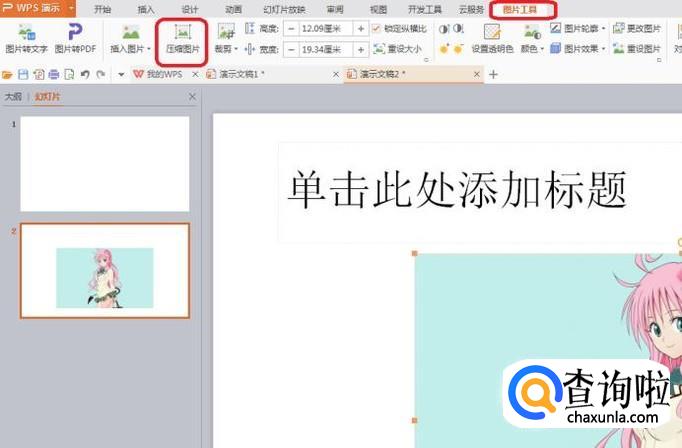Close the 我的WPS tab

[x=195, y=75]
